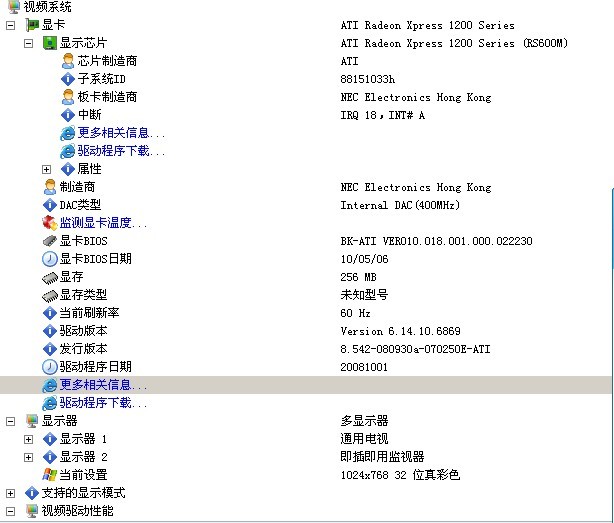Collapse the 显示器 node
Viewport: 614px width, 523px height.
coord(11,422)
